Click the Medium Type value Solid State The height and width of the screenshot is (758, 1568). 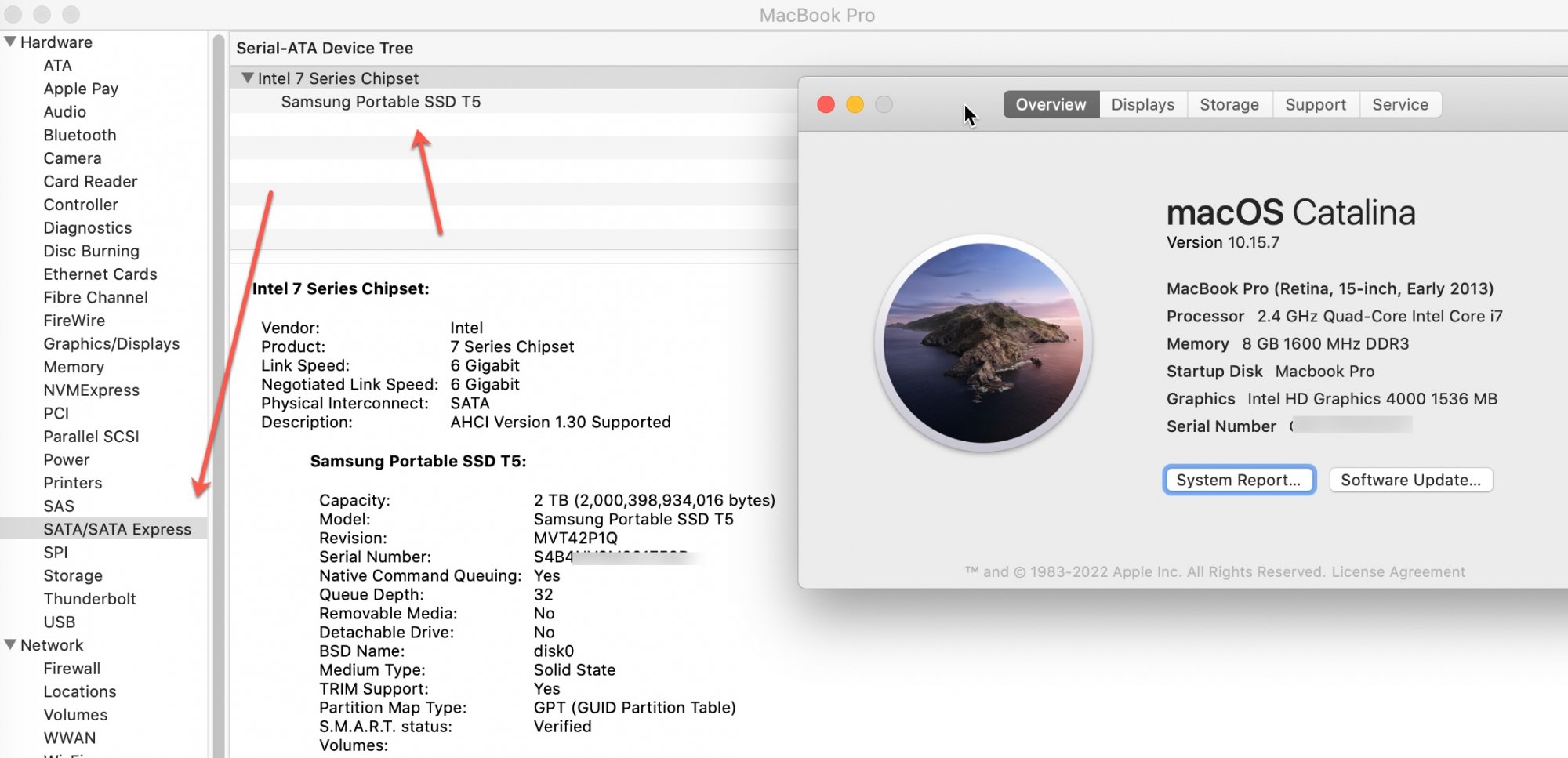pos(575,669)
